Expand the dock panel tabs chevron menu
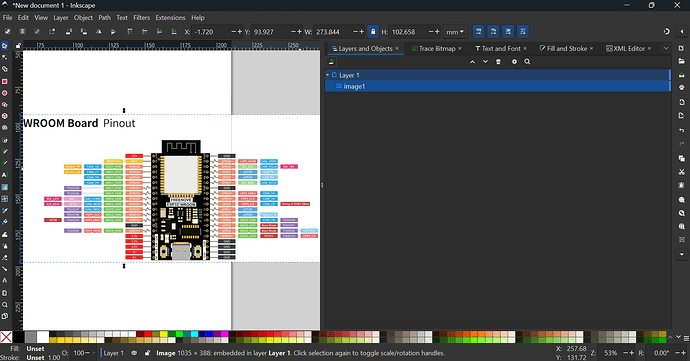The width and height of the screenshot is (690, 361). pos(666,48)
